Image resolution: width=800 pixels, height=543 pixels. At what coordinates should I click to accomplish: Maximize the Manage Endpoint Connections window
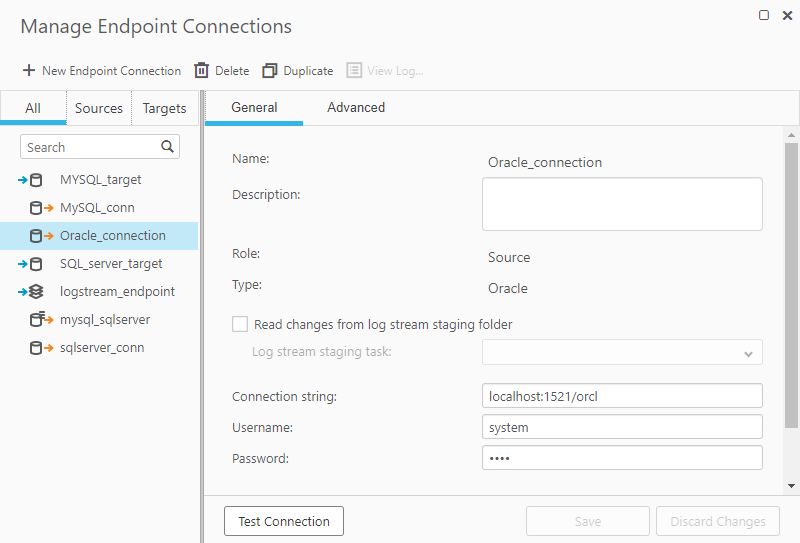click(765, 15)
